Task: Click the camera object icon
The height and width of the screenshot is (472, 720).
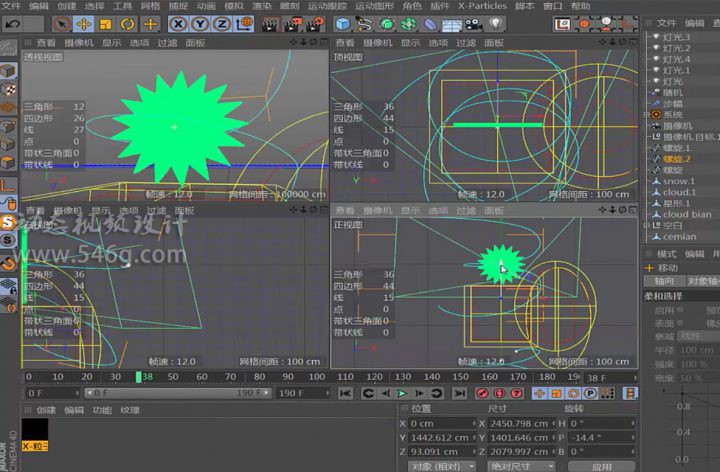Action: [x=474, y=24]
